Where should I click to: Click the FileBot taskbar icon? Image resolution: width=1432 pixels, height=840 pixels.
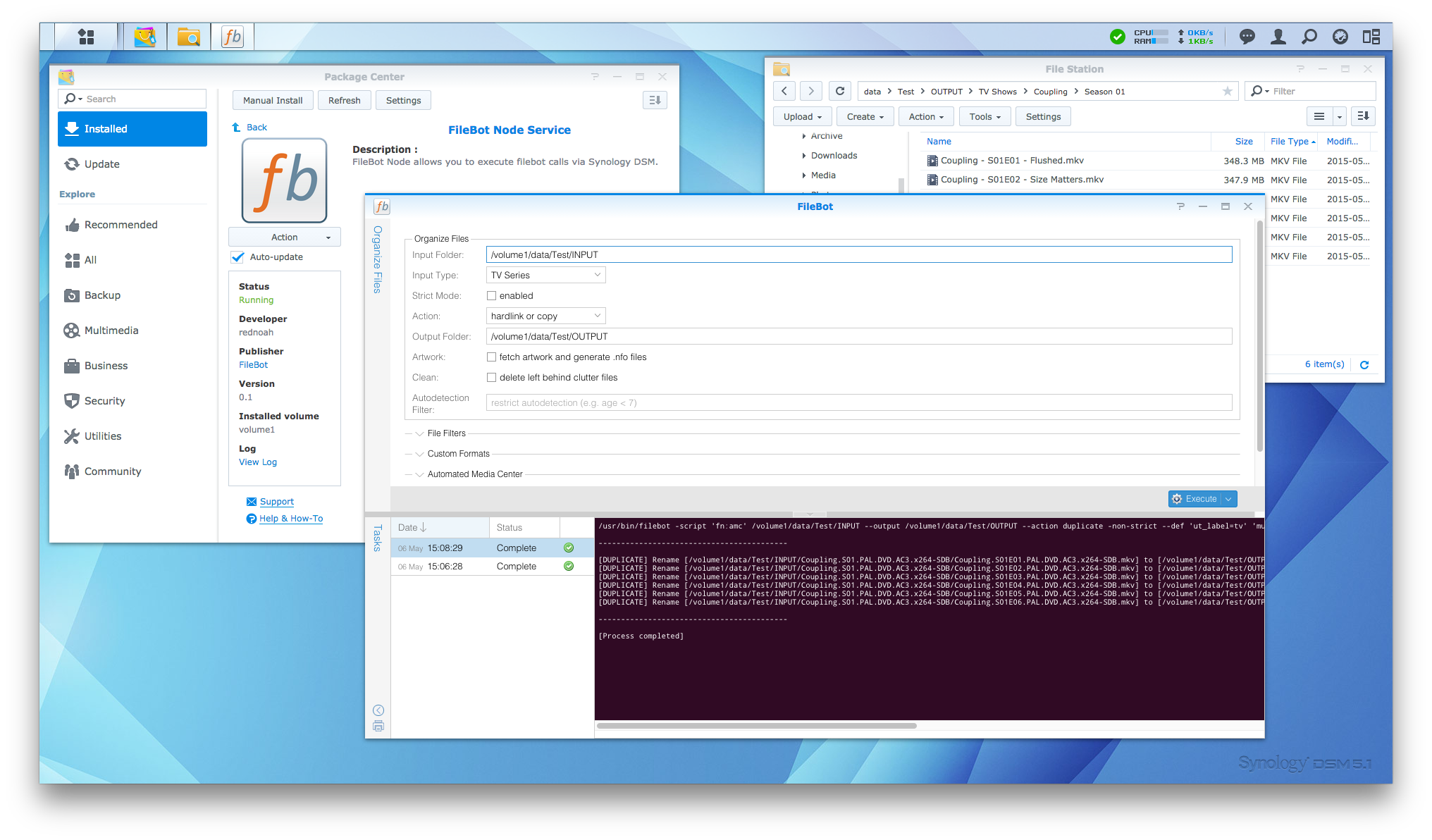pyautogui.click(x=233, y=37)
